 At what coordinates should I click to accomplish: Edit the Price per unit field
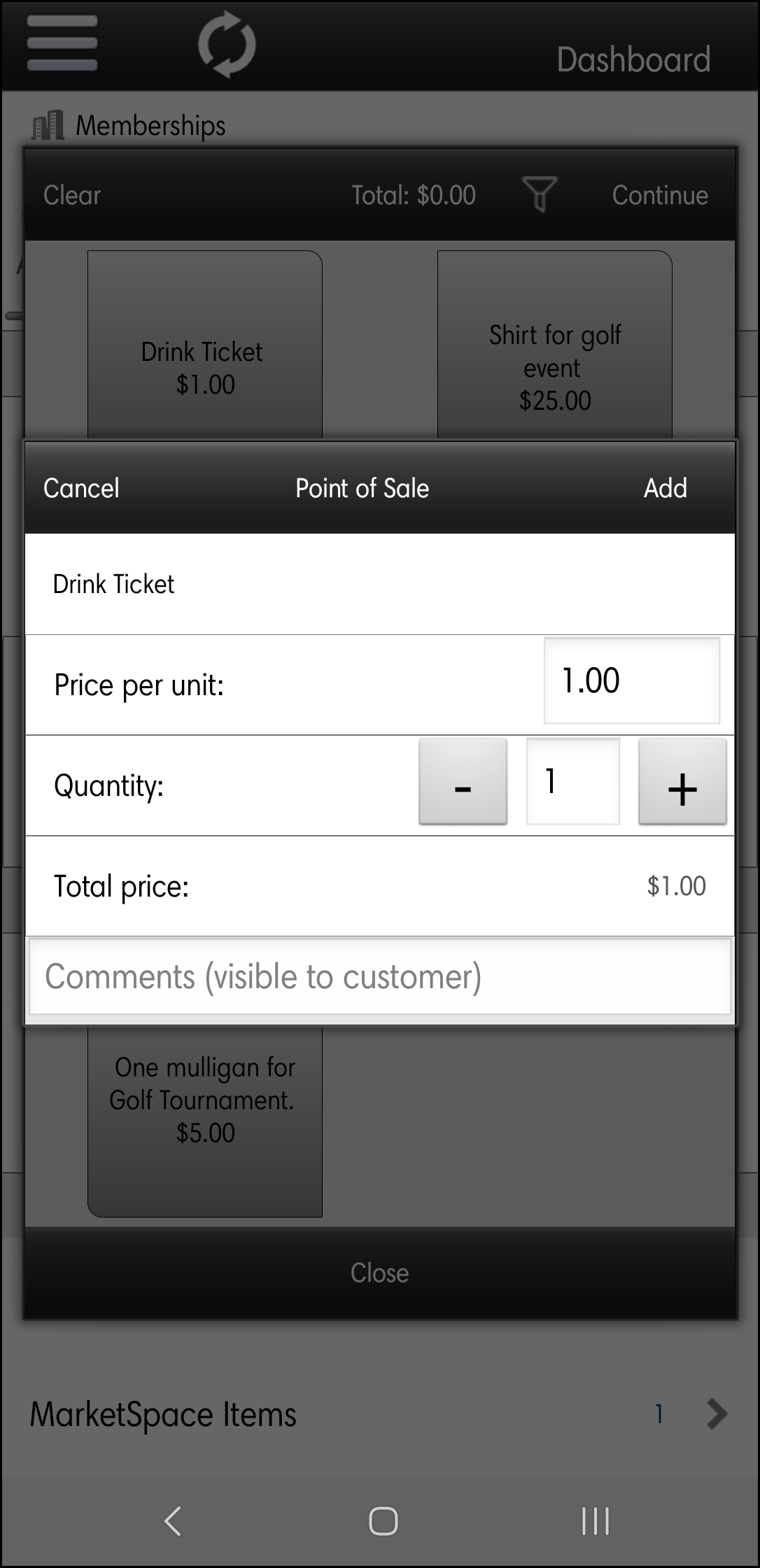631,680
